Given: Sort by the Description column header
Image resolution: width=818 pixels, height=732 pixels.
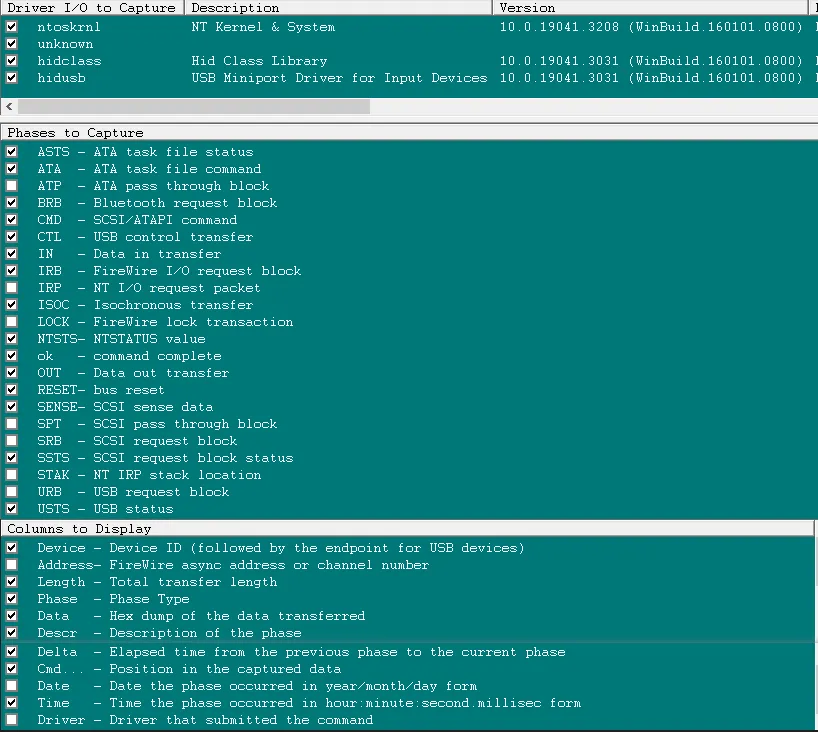Looking at the screenshot, I should pos(339,7).
